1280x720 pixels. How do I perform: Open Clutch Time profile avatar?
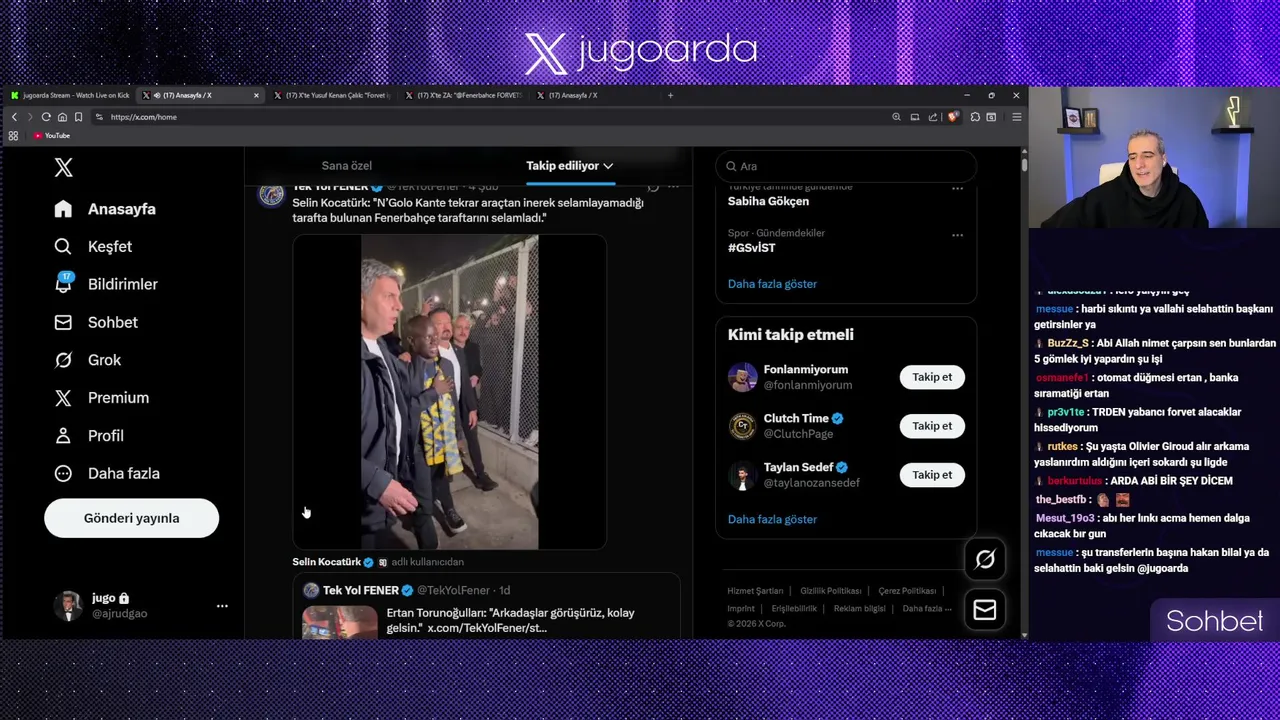(742, 426)
